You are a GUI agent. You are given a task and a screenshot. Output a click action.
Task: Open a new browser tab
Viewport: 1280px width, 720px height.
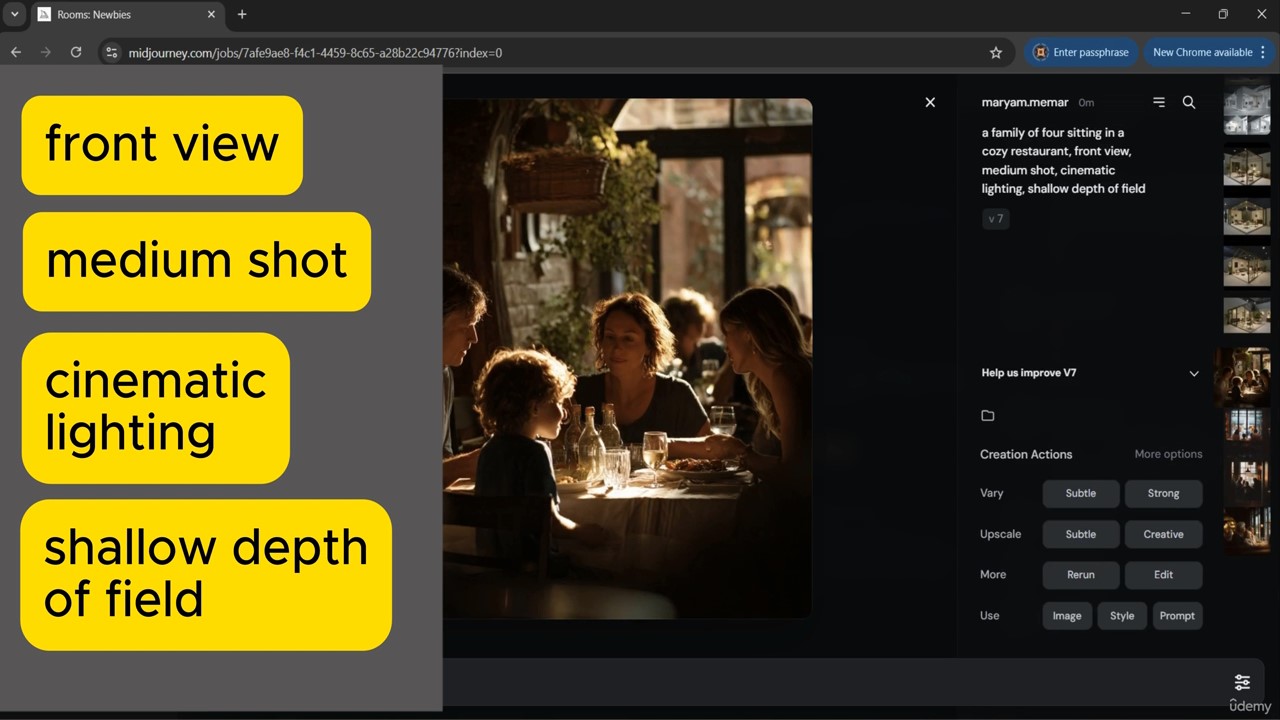click(x=242, y=14)
